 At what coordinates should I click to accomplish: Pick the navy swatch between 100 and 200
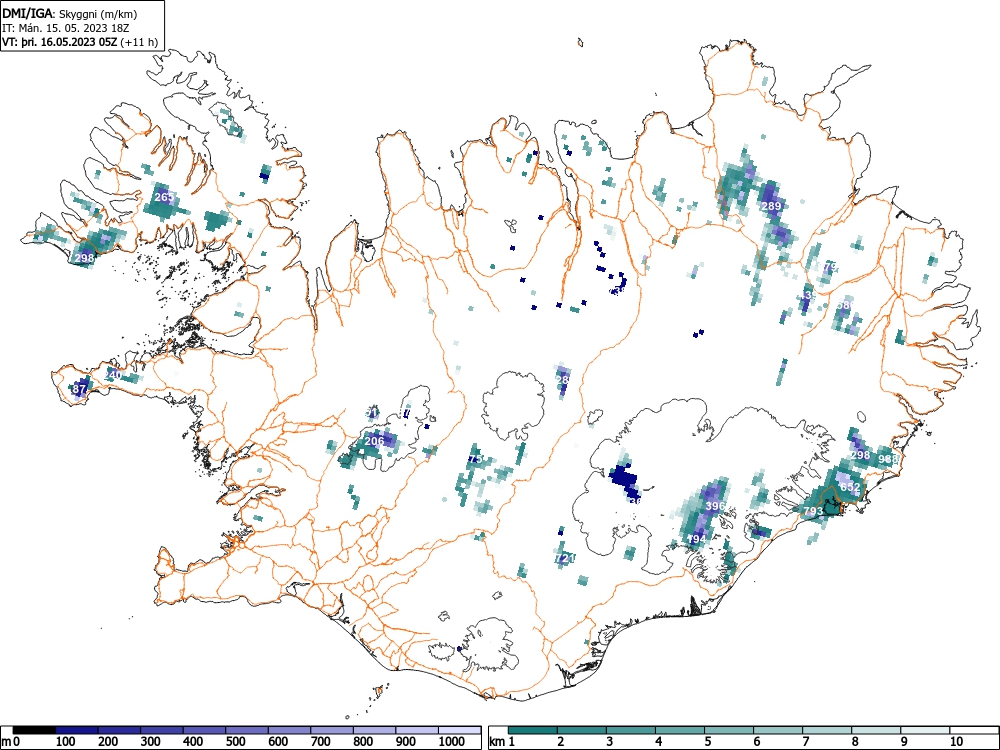coord(77,730)
